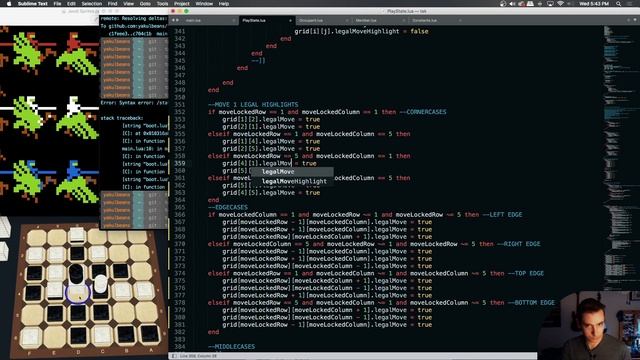
Task: Open the Tools menu
Action: (162, 4)
